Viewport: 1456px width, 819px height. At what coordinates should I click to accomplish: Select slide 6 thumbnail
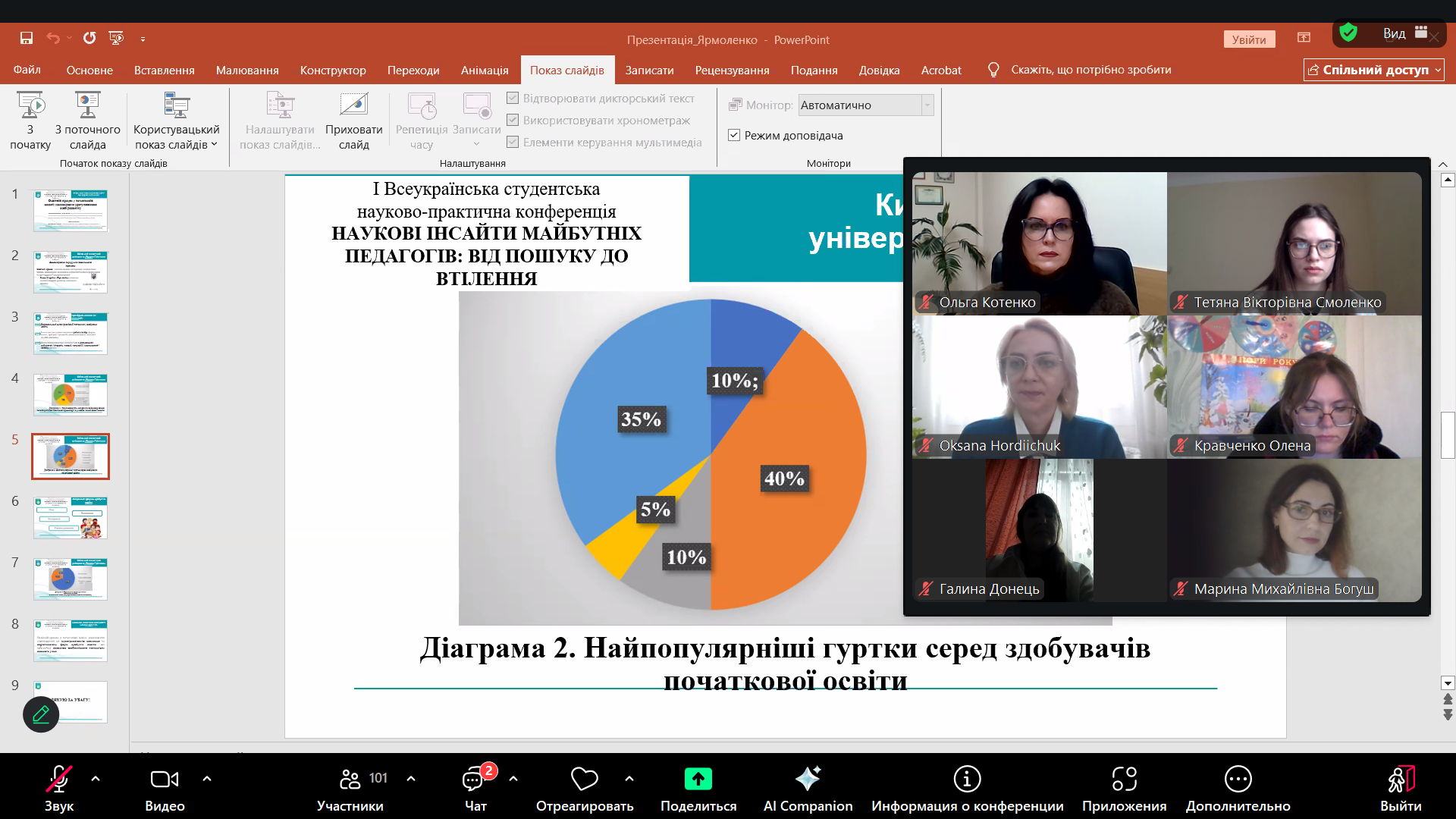tap(71, 518)
